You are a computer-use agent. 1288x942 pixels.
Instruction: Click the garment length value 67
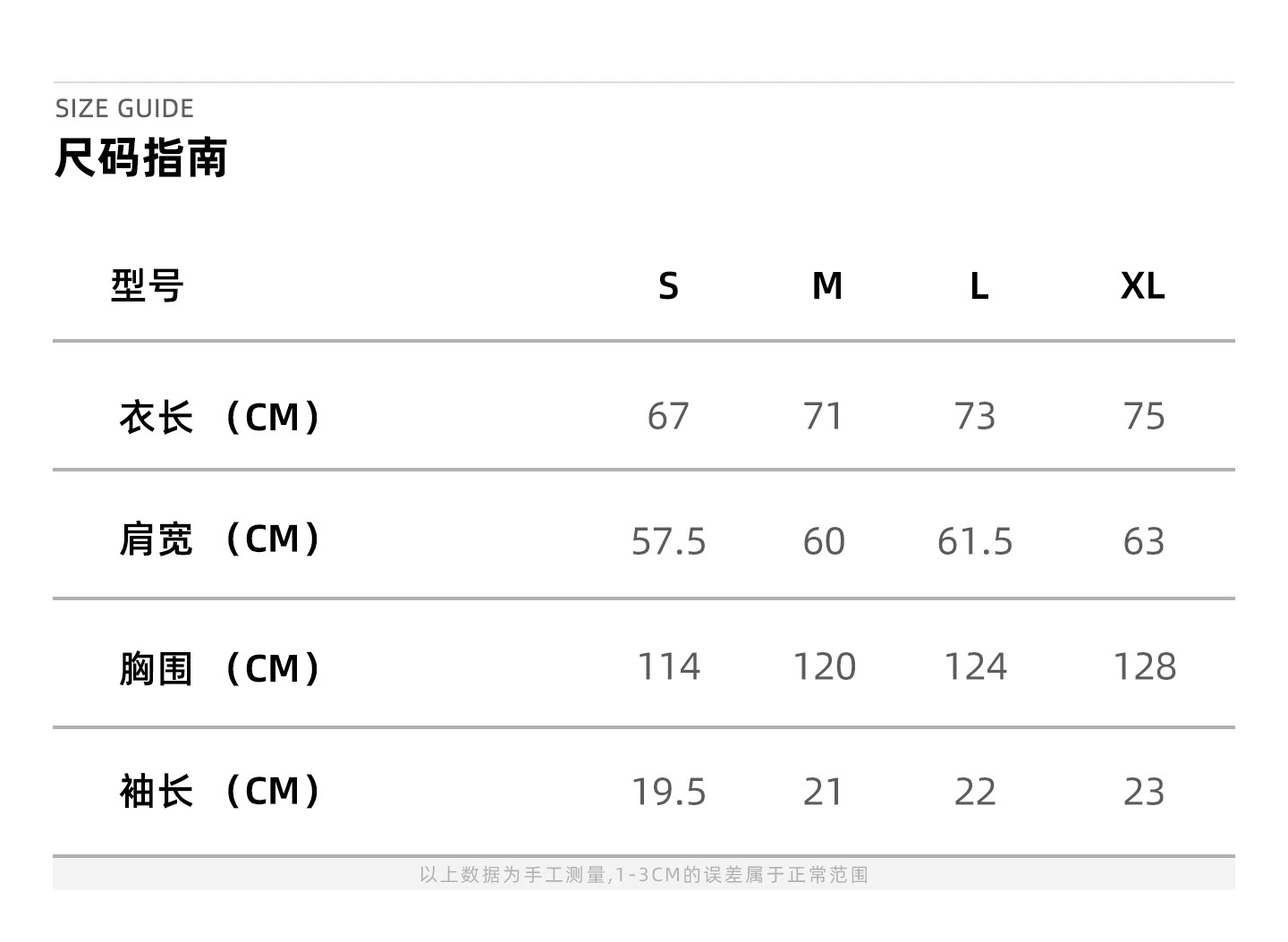pos(668,417)
